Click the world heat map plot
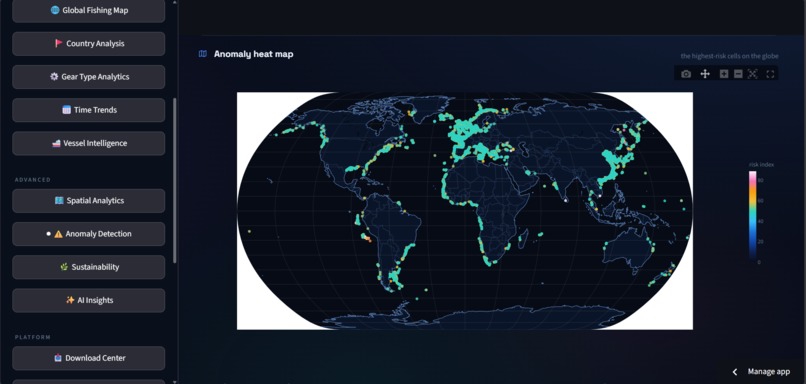 pos(465,211)
